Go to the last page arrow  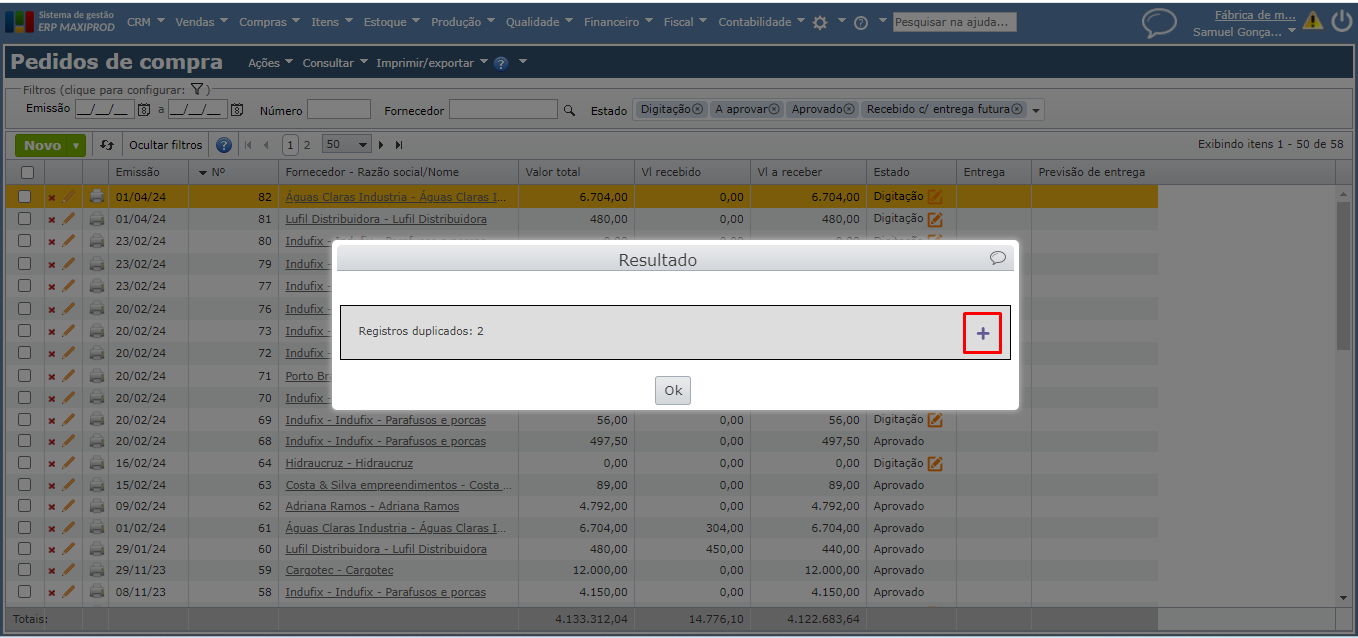(x=399, y=145)
